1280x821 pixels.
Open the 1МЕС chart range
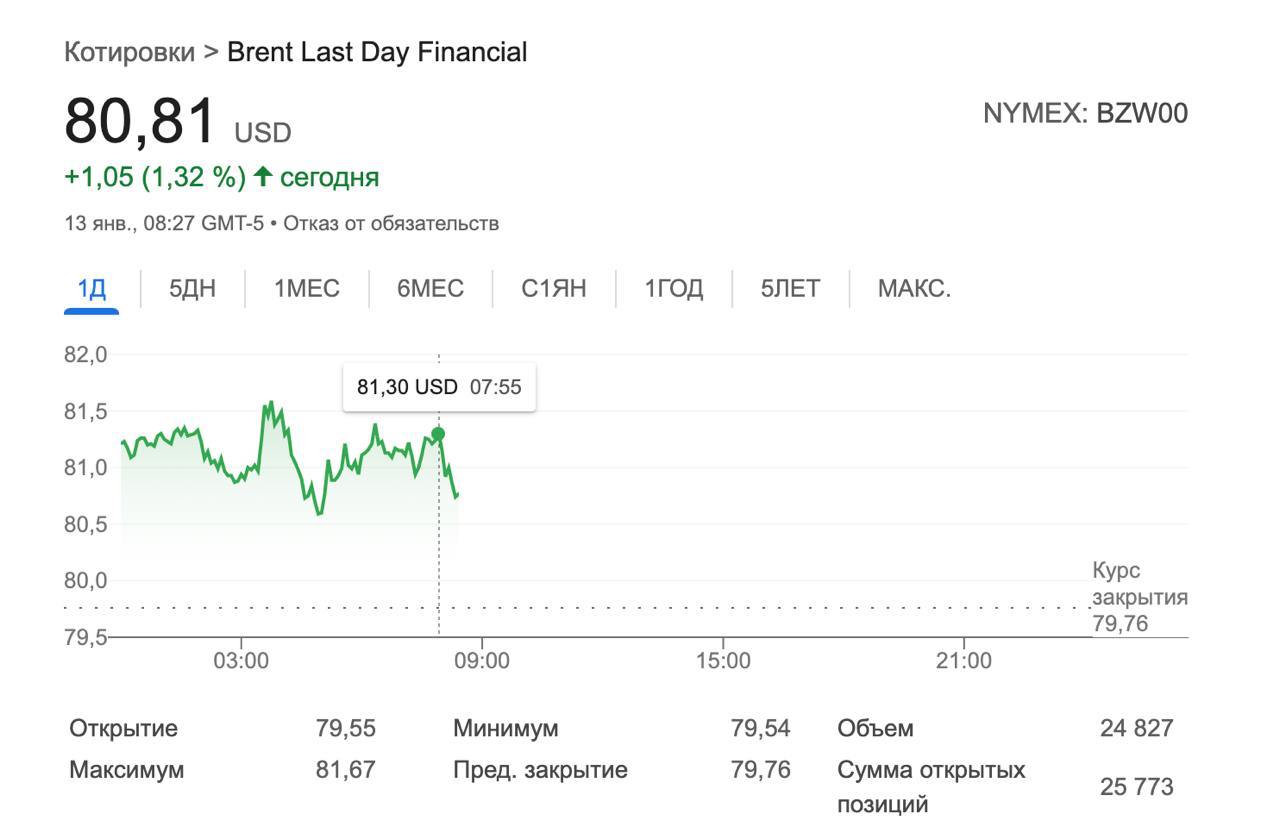click(307, 289)
